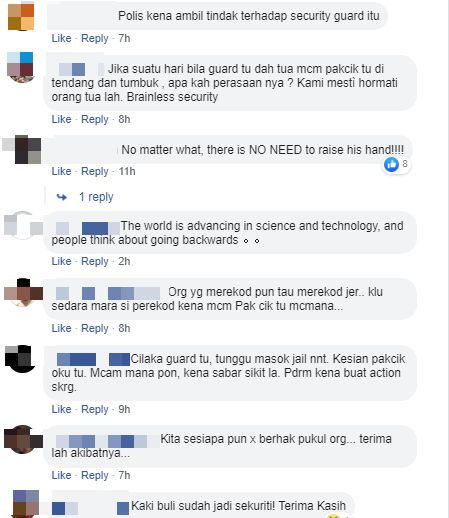Click the thumbs-up reaction icon showing 8 likes

click(391, 164)
